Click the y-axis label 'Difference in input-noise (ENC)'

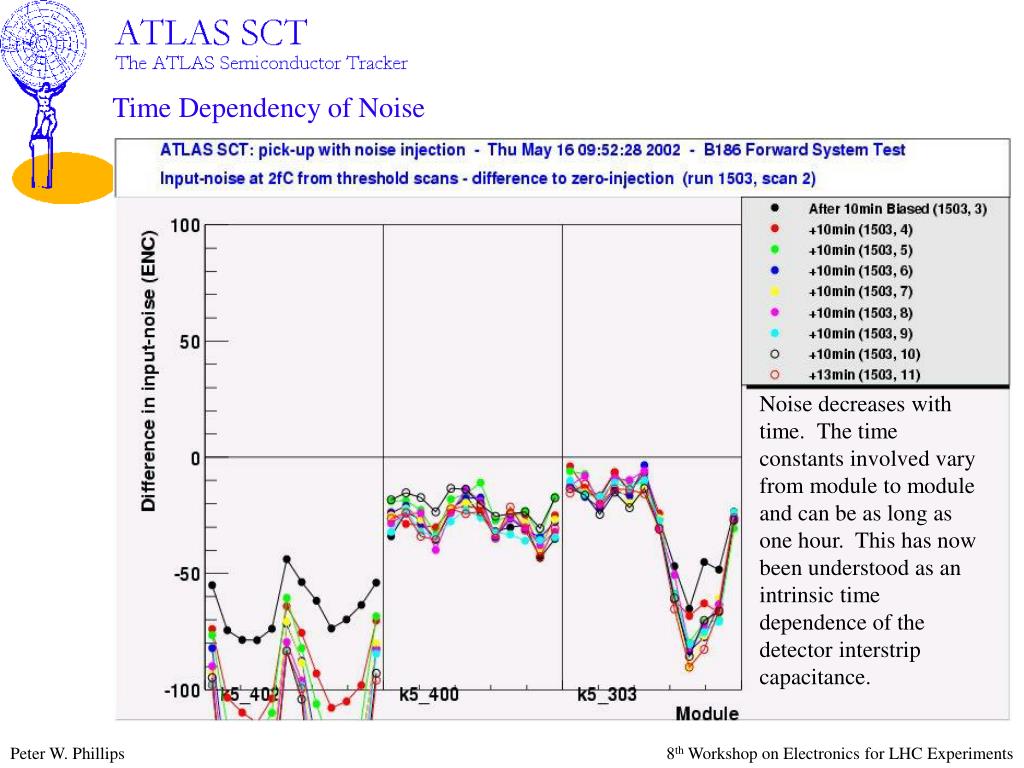[149, 370]
